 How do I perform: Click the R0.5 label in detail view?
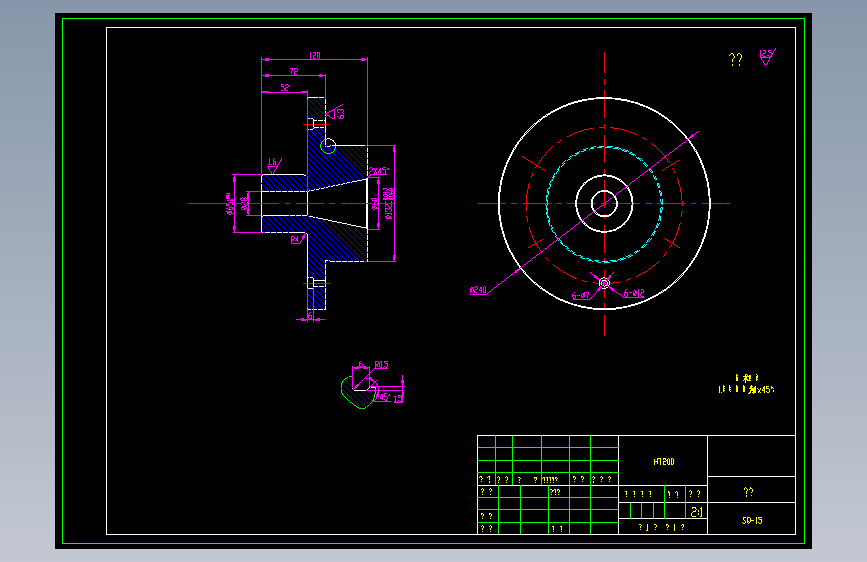(382, 365)
